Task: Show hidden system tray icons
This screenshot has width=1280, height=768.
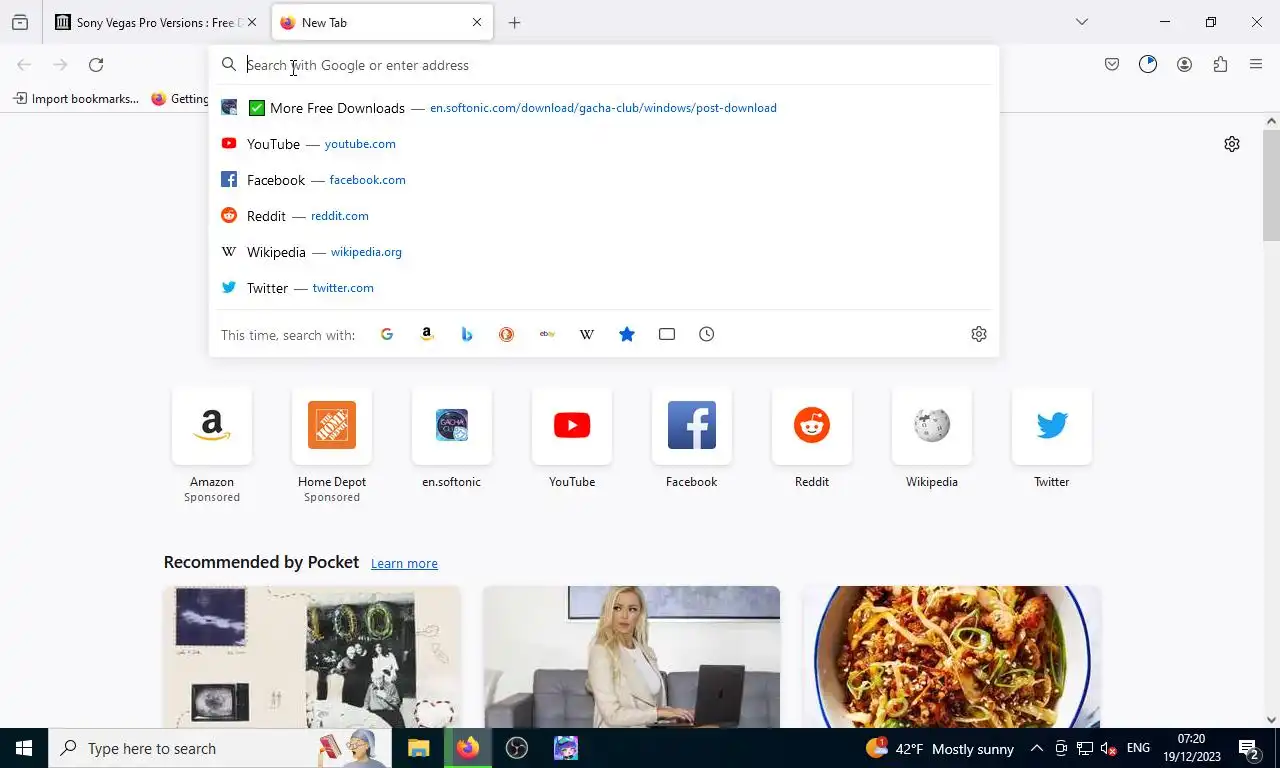Action: (1037, 748)
